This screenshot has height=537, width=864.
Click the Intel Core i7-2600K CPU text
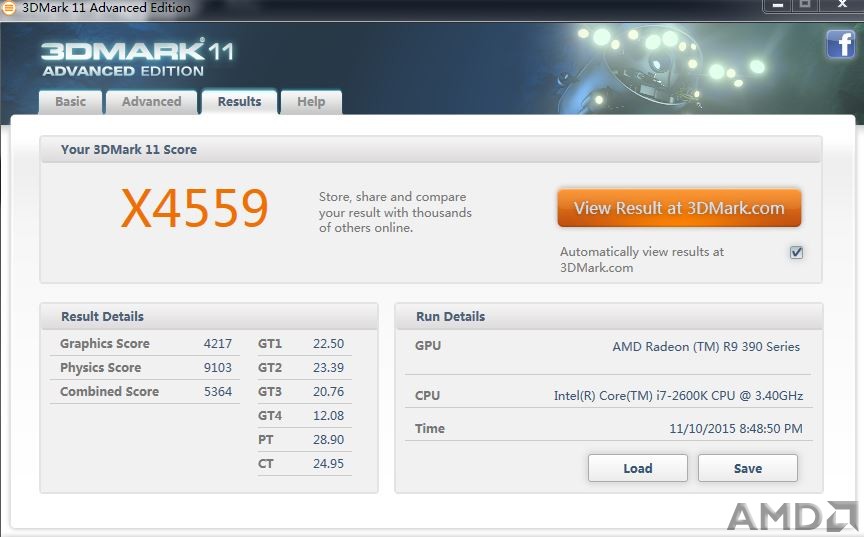coord(678,395)
